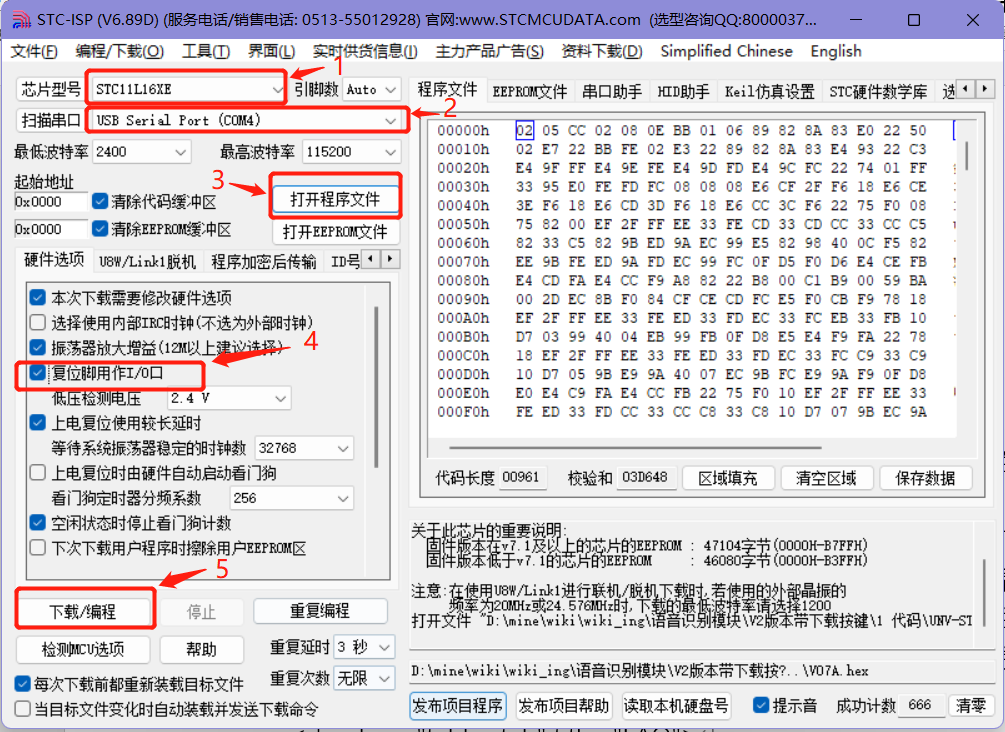Click 发布项目程序 button
The image size is (1005, 732).
458,706
